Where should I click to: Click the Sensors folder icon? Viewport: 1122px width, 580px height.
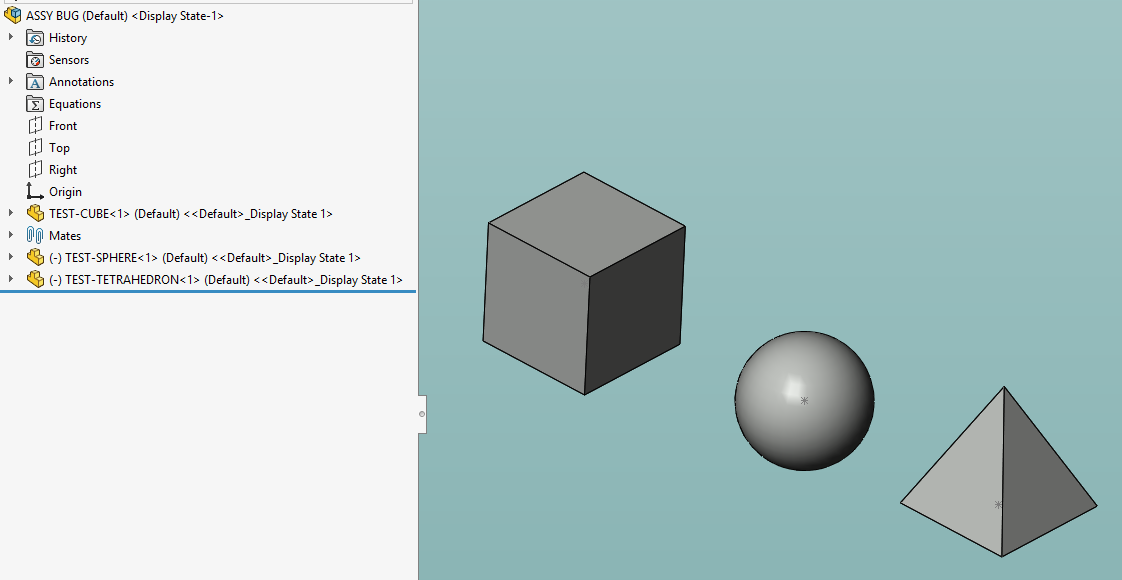click(x=35, y=60)
